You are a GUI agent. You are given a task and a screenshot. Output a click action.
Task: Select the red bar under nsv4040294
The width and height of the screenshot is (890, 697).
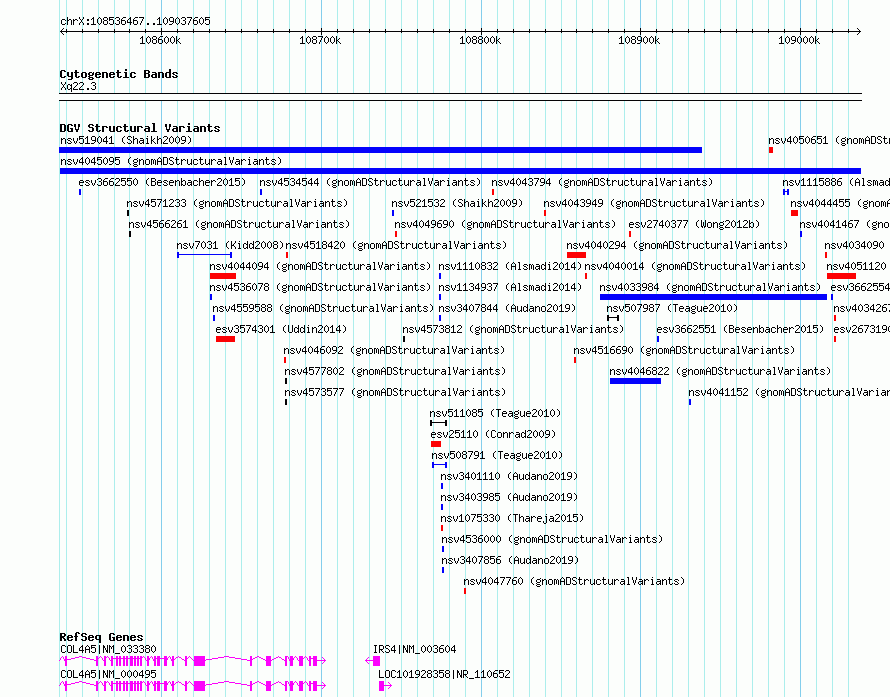point(576,255)
